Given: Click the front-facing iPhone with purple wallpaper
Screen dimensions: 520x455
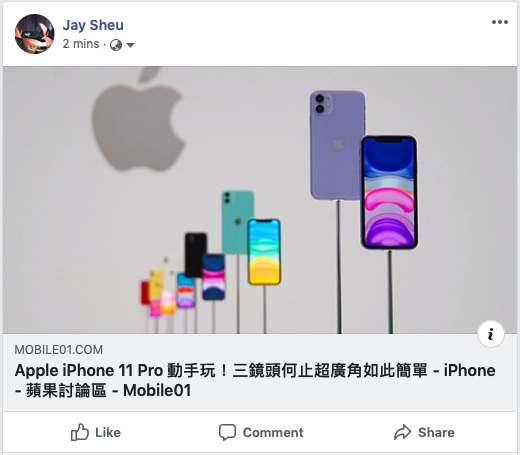Looking at the screenshot, I should (389, 192).
